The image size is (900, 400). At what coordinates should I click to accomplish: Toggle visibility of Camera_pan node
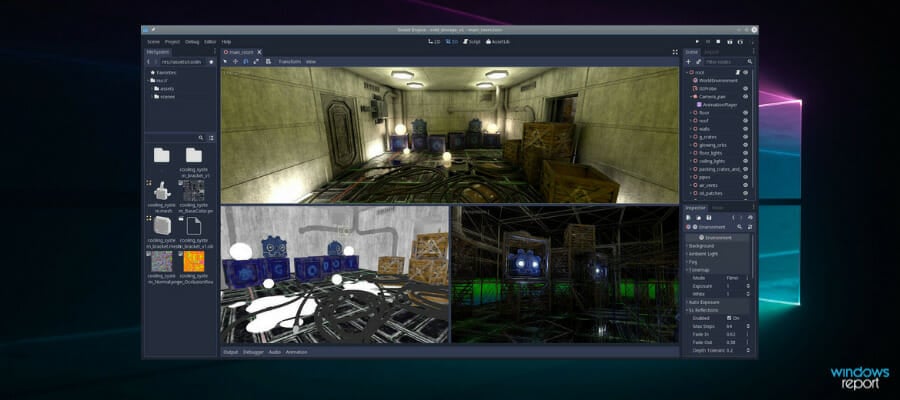point(746,97)
